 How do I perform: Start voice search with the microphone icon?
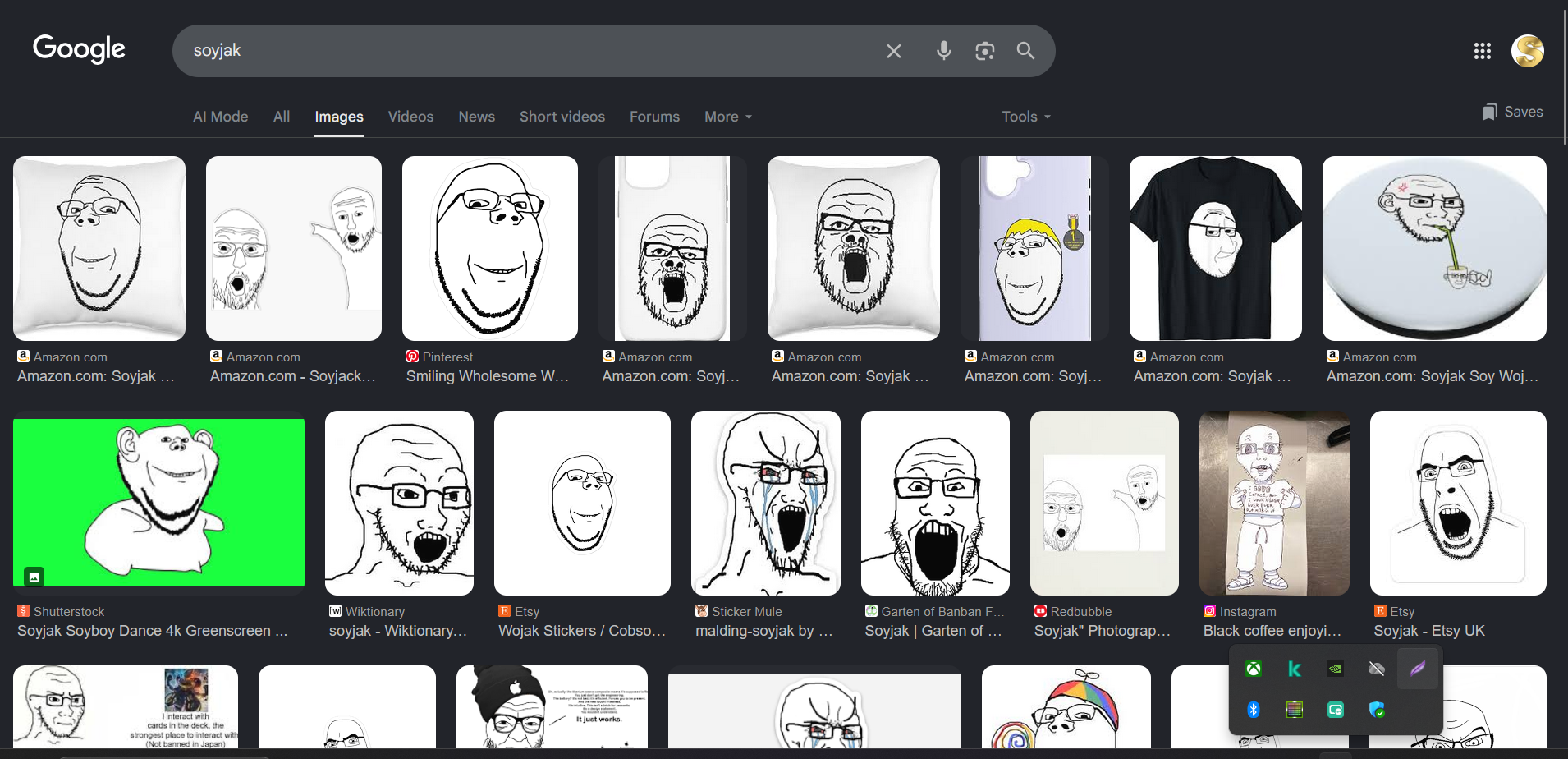tap(944, 51)
